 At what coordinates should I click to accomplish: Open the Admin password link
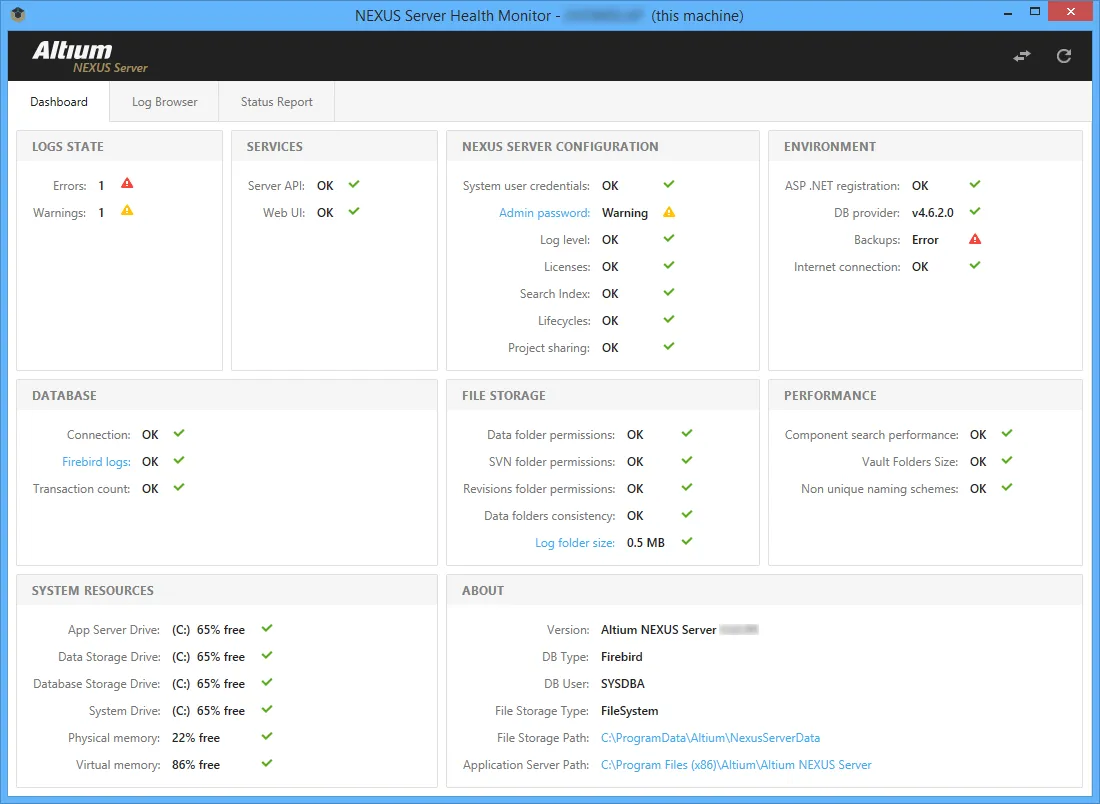tap(544, 213)
